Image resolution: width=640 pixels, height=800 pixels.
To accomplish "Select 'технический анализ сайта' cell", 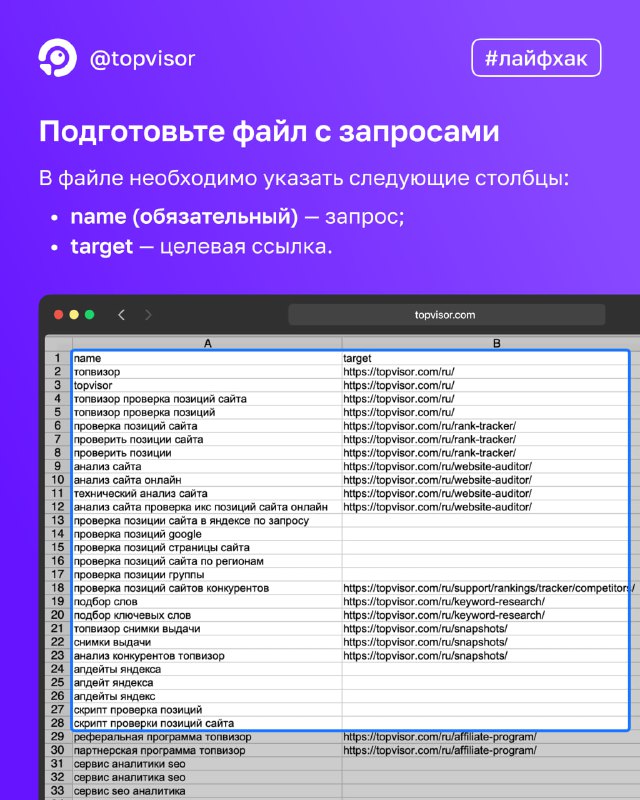I will pyautogui.click(x=207, y=493).
